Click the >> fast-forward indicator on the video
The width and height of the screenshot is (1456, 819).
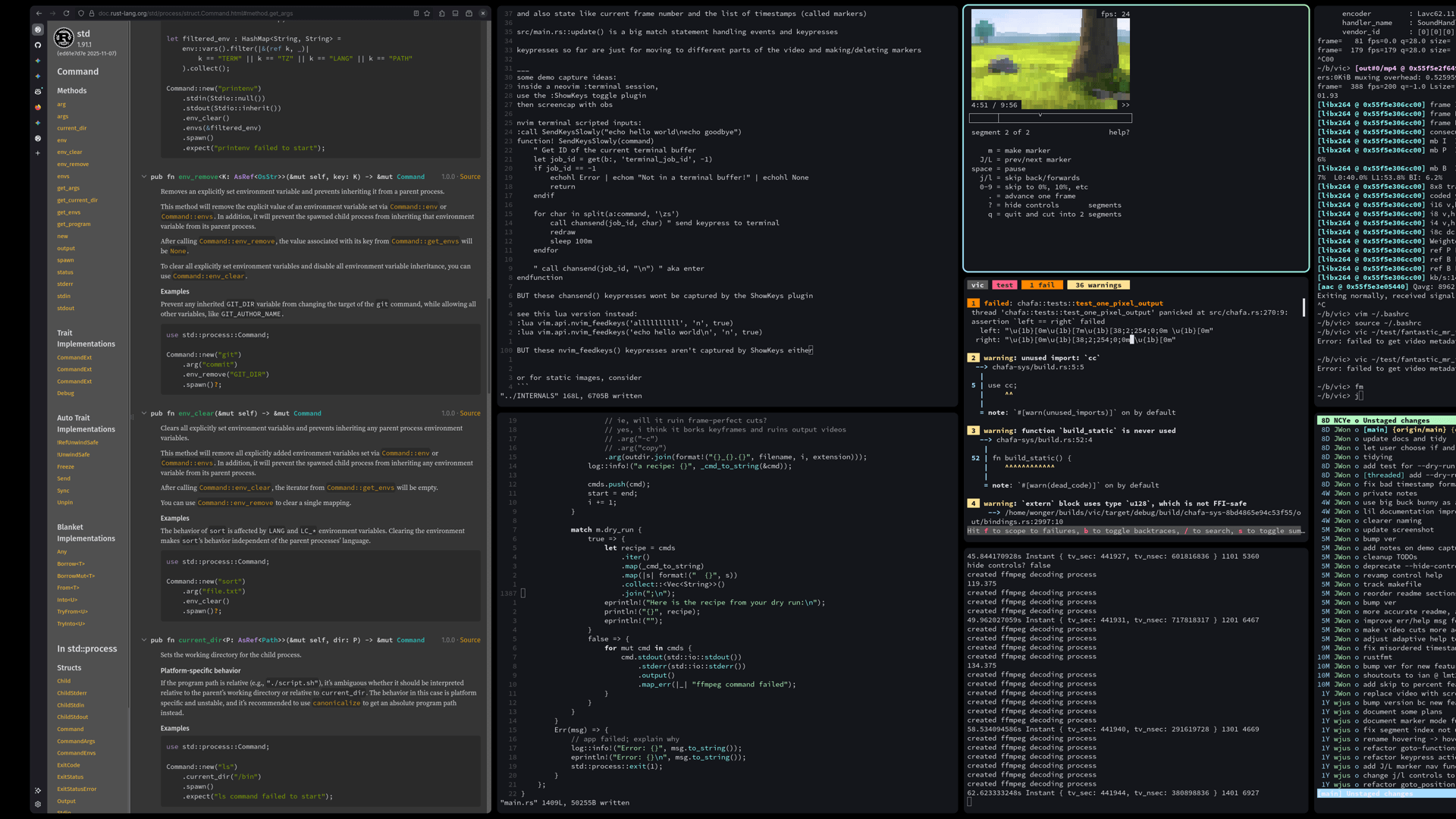(x=1125, y=105)
